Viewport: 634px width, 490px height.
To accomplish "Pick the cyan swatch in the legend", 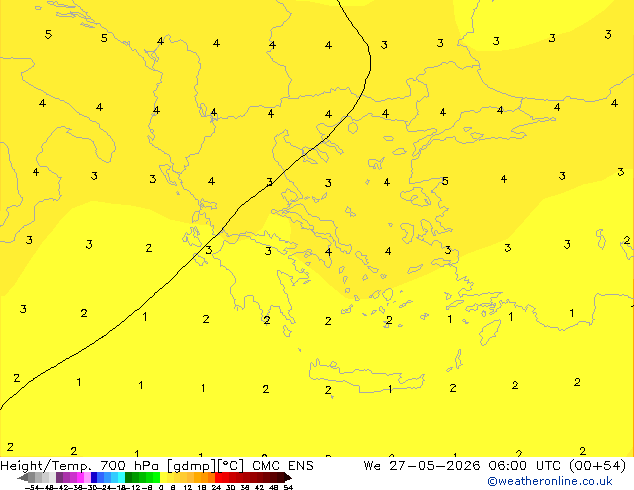I will (x=122, y=478).
